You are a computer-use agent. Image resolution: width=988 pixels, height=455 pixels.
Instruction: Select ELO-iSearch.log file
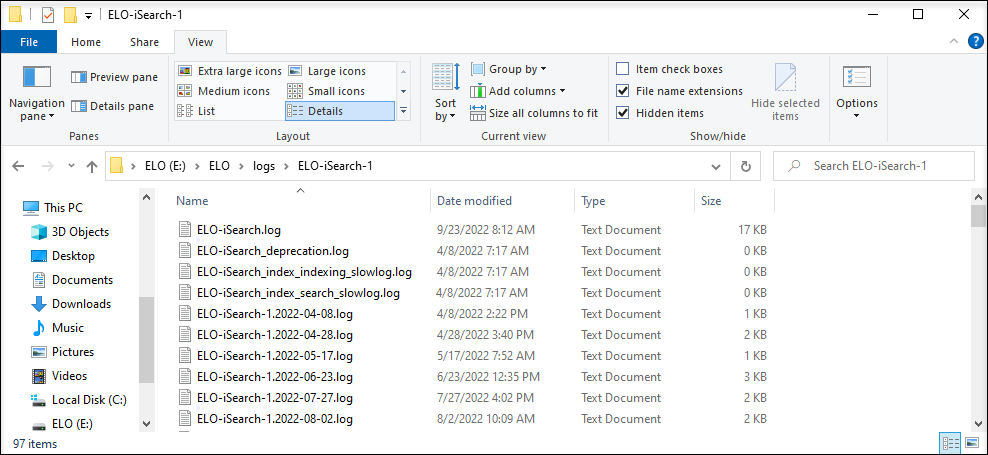coord(239,229)
